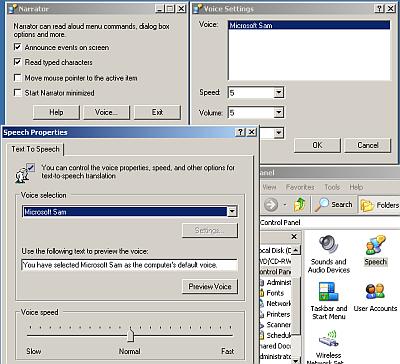The width and height of the screenshot is (400, 364).
Task: Open the Speech control panel icon
Action: [x=375, y=250]
